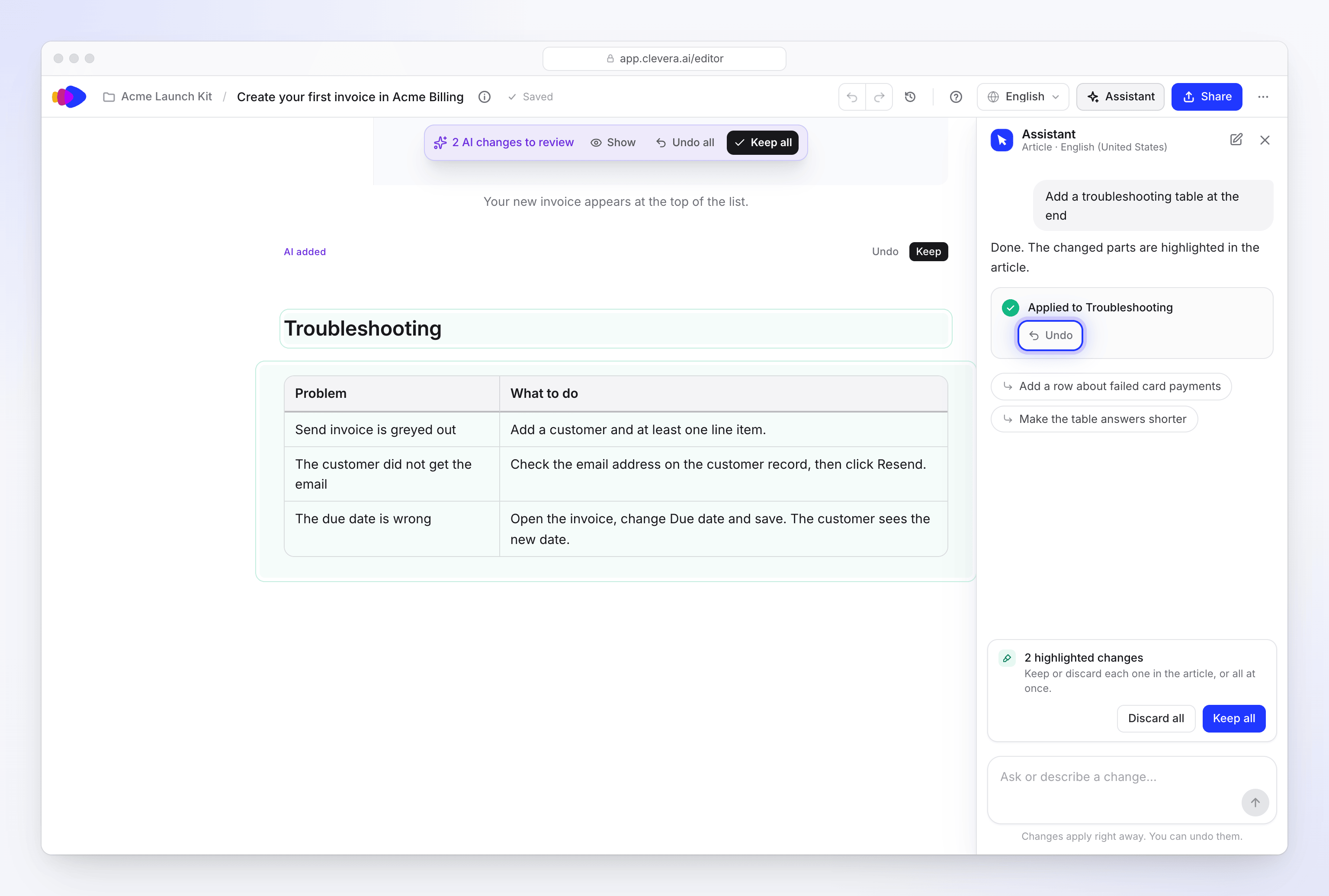Open version history clock icon
This screenshot has height=896, width=1329.
[910, 96]
